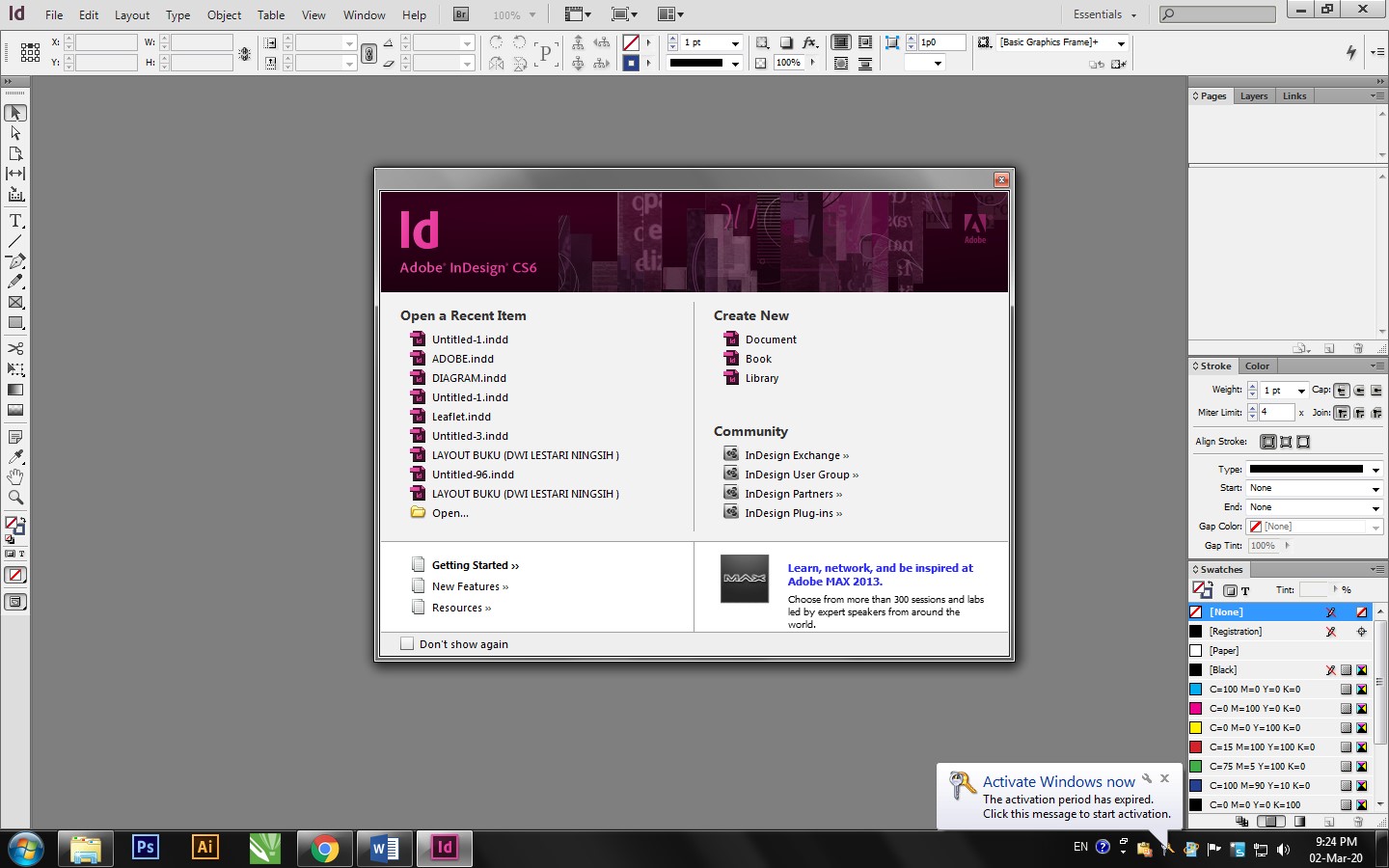Open the stroke Start dropdown

click(x=1316, y=488)
